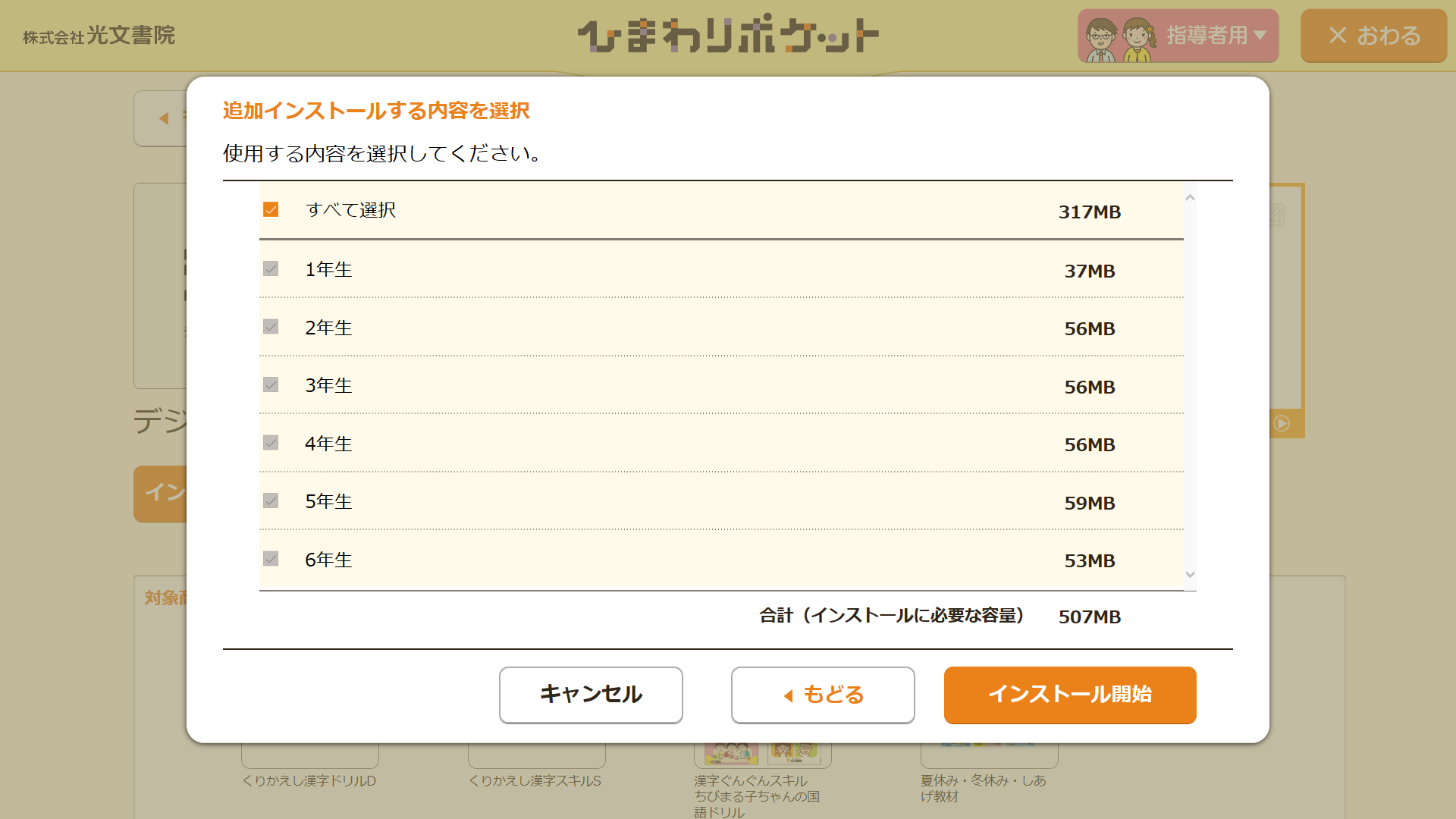1456x819 pixels.
Task: Click the circular play icon behind dialog
Action: [1282, 423]
